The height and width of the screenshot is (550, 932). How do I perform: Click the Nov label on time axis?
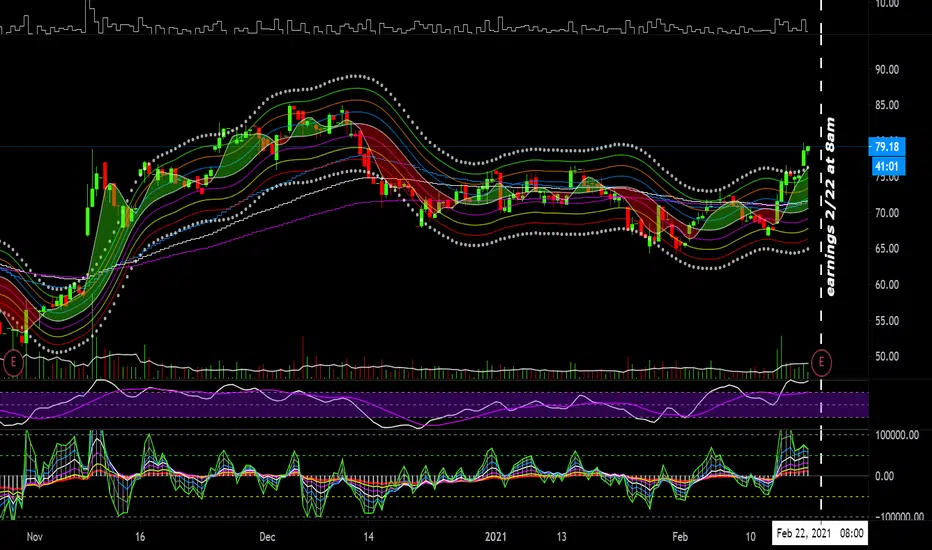[x=34, y=537]
